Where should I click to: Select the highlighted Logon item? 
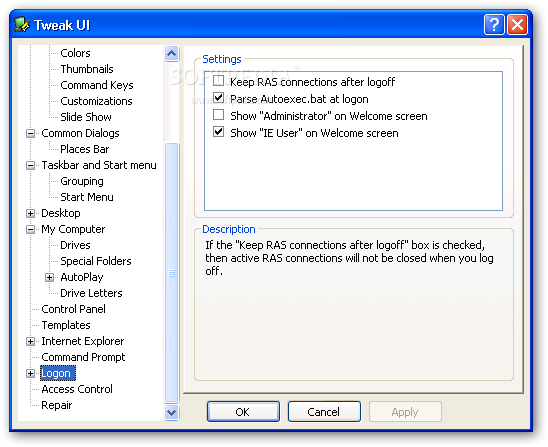(58, 373)
